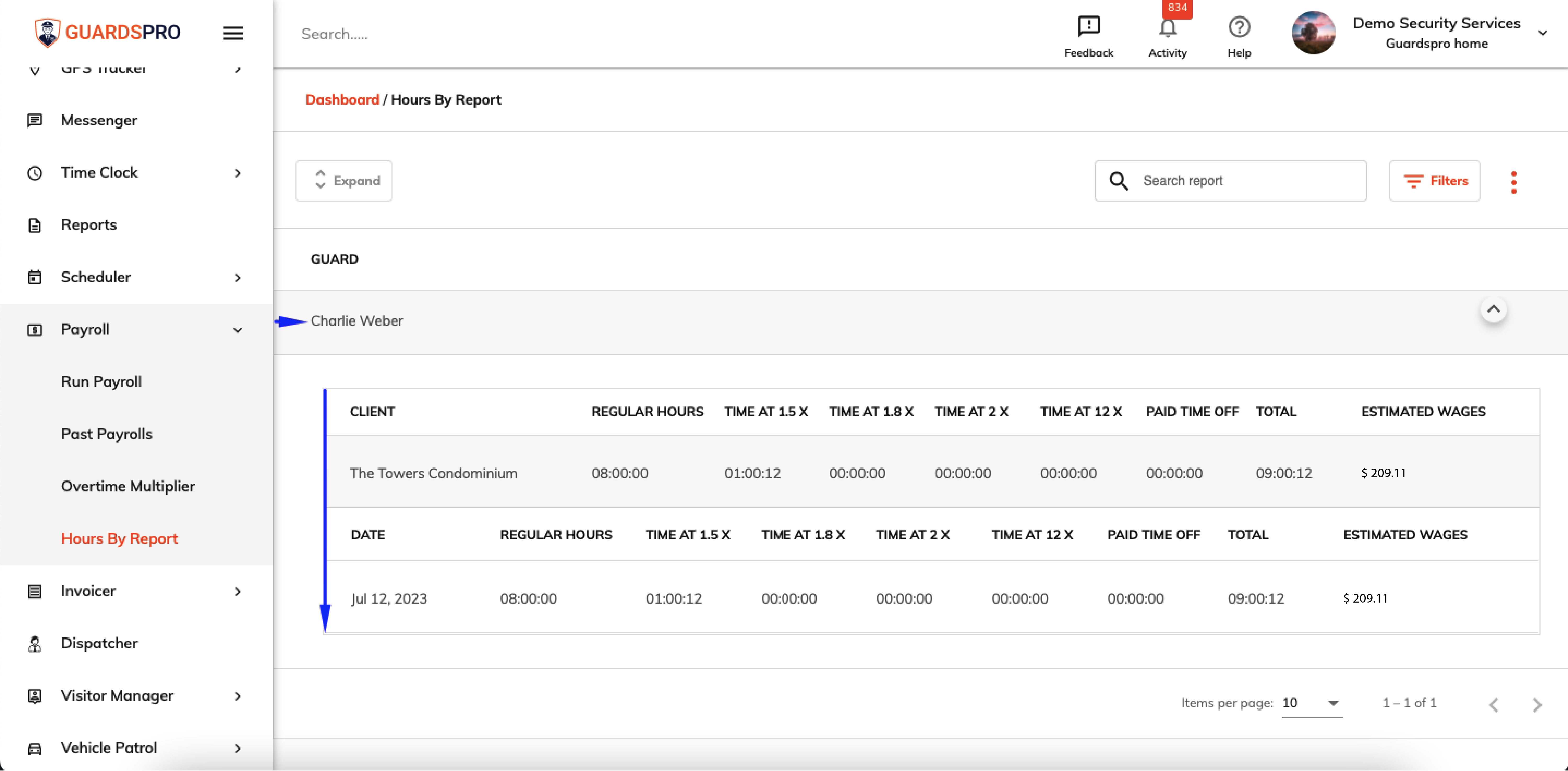Click Time Clock sidebar label
The width and height of the screenshot is (1568, 771).
99,173
